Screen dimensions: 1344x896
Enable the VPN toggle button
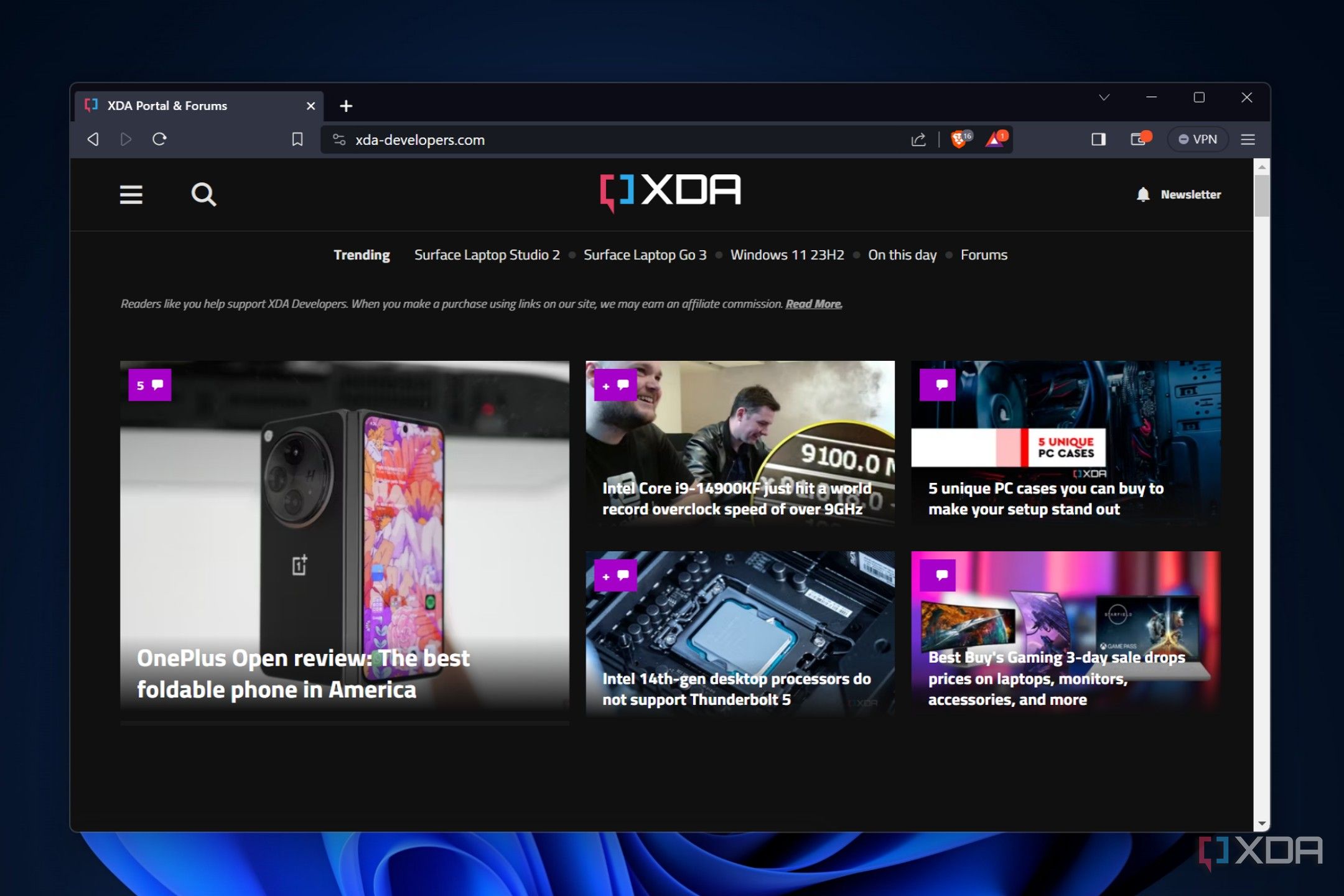(1197, 139)
